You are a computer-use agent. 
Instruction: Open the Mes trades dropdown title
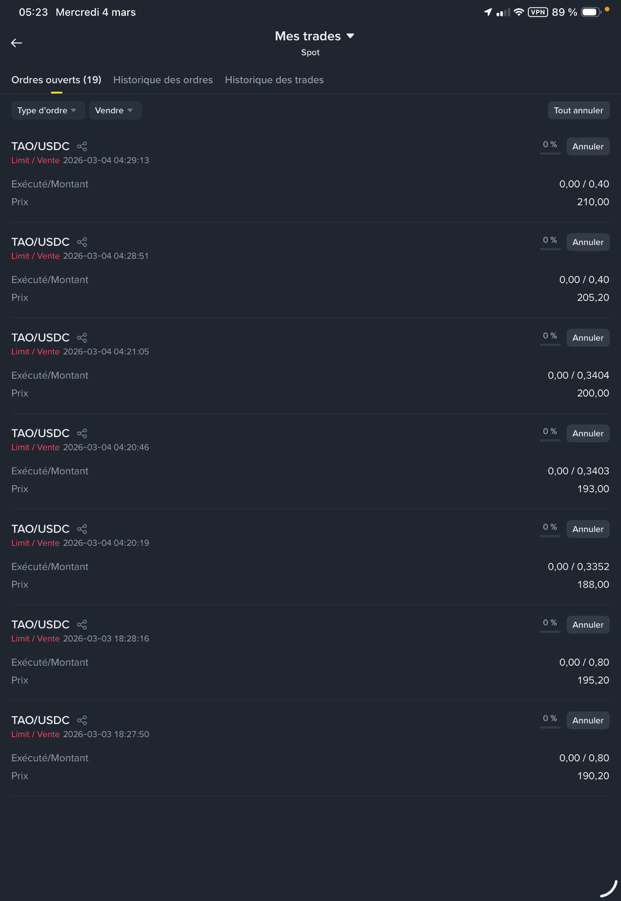pyautogui.click(x=314, y=36)
